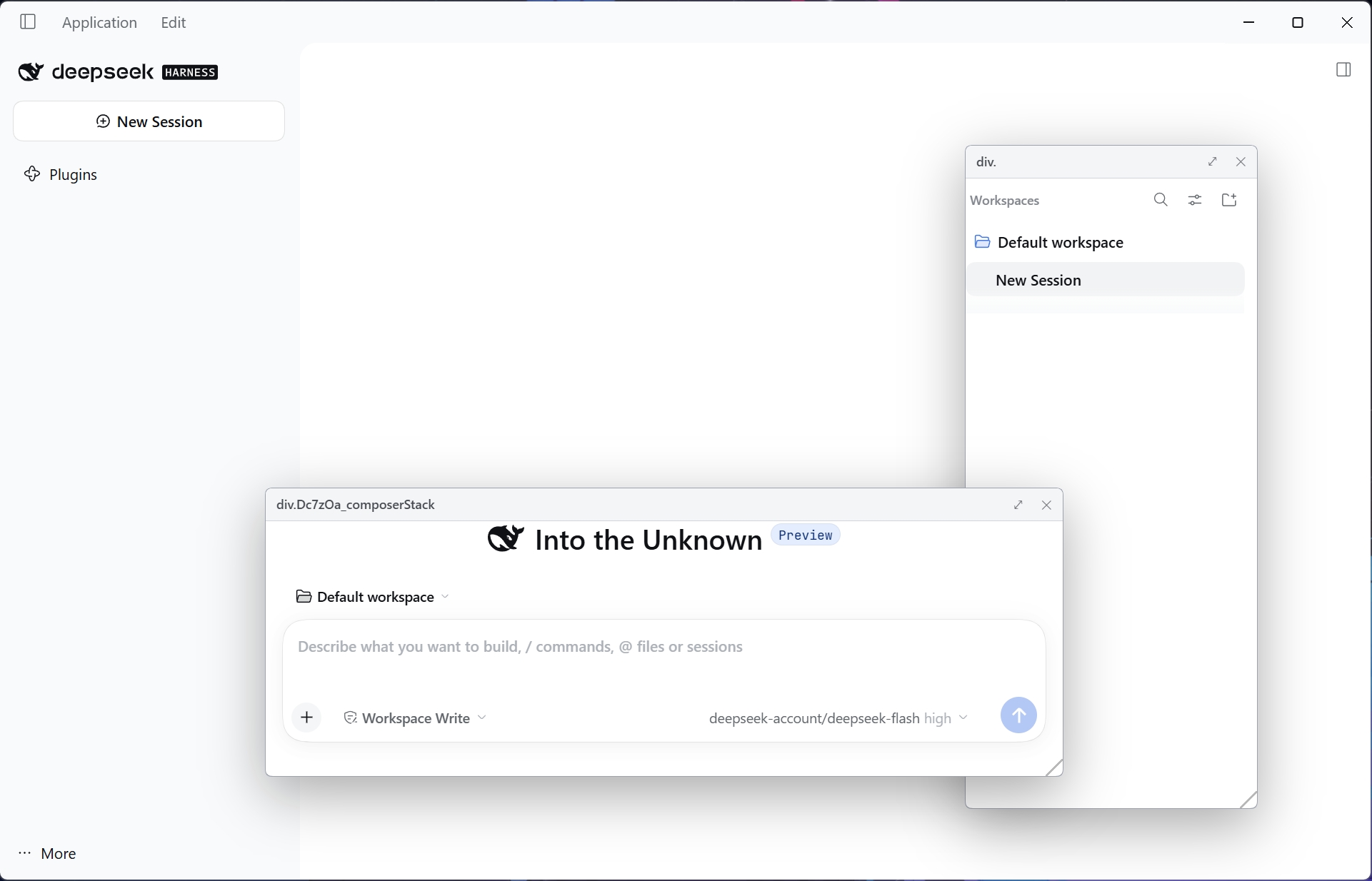1372x881 pixels.
Task: Click the Preview badge
Action: pos(805,535)
